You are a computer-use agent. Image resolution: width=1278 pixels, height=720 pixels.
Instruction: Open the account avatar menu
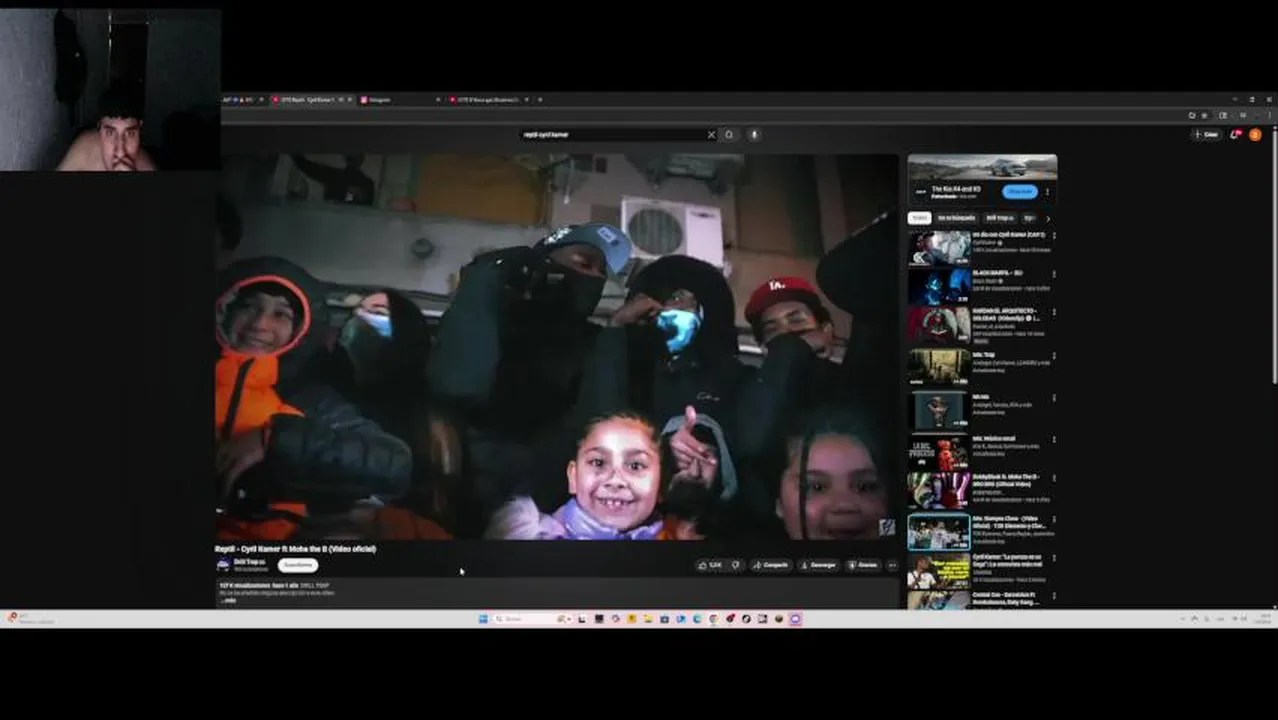(1255, 134)
